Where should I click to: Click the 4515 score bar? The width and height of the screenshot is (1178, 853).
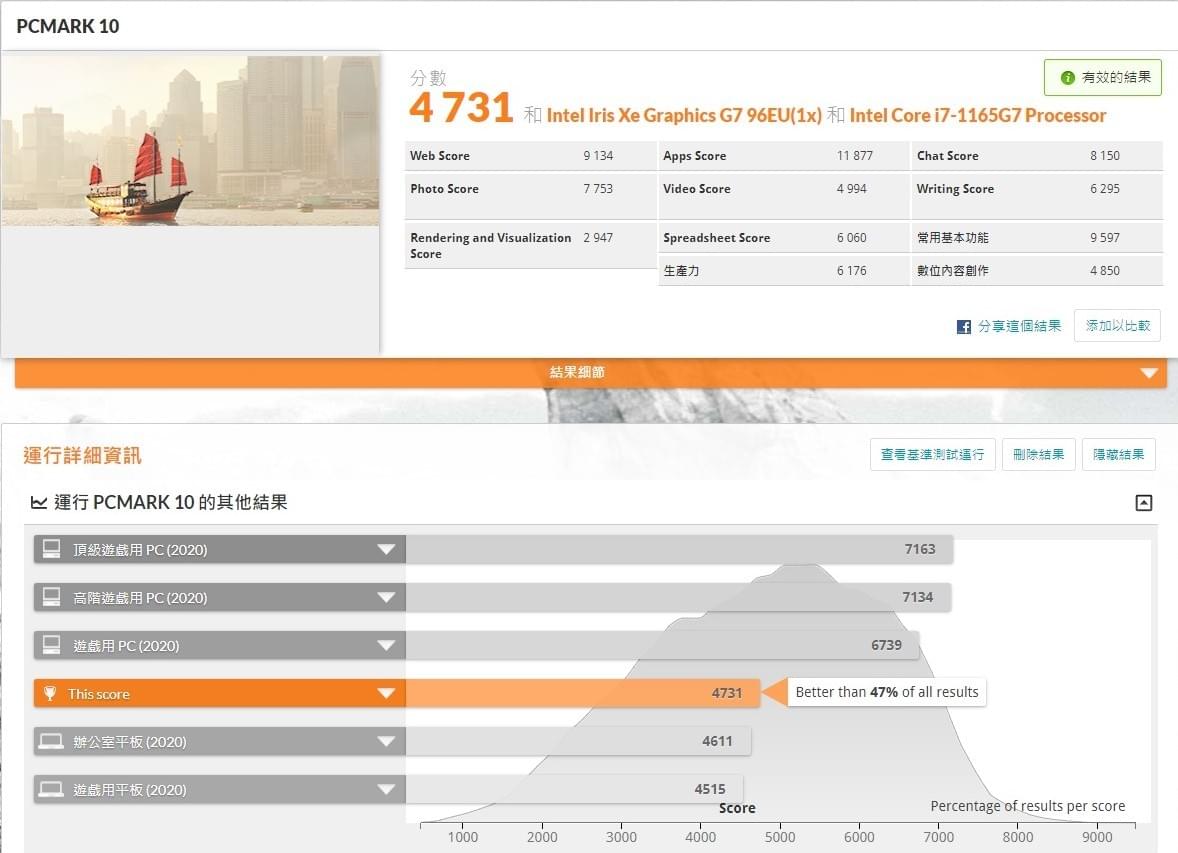(575, 789)
